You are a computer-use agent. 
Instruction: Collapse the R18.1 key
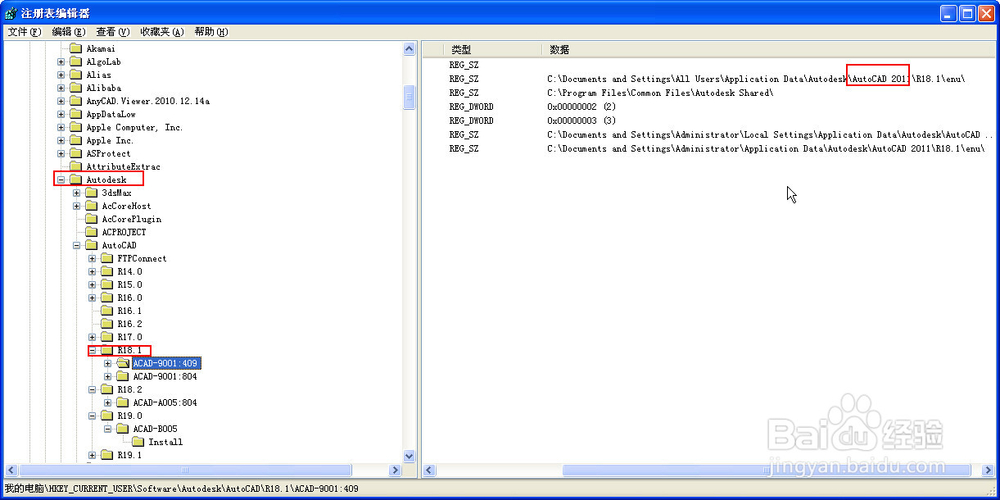coord(92,350)
